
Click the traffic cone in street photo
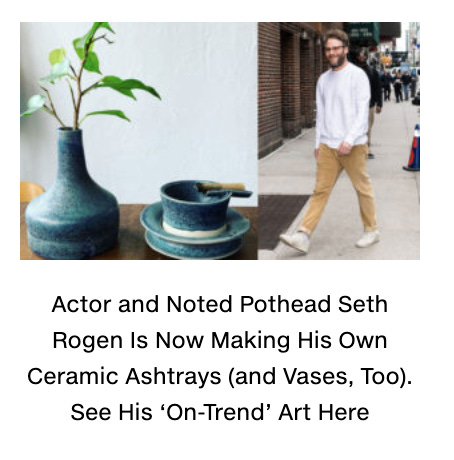click(x=413, y=148)
